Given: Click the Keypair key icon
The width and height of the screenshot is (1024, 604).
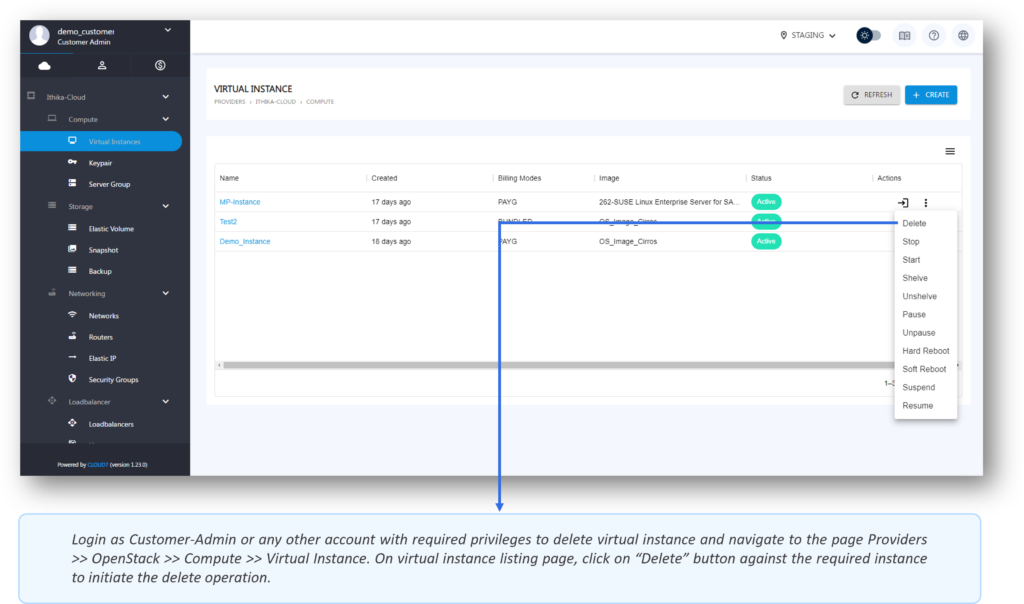Looking at the screenshot, I should [72, 162].
